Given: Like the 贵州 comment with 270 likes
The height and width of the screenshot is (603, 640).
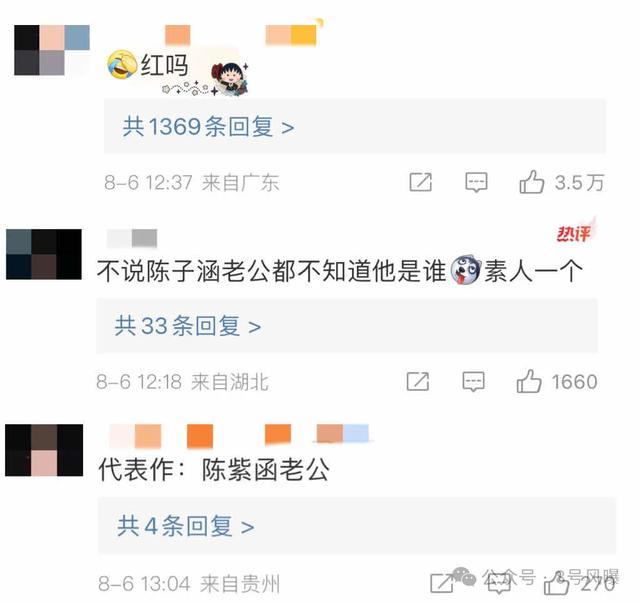Looking at the screenshot, I should (556, 583).
